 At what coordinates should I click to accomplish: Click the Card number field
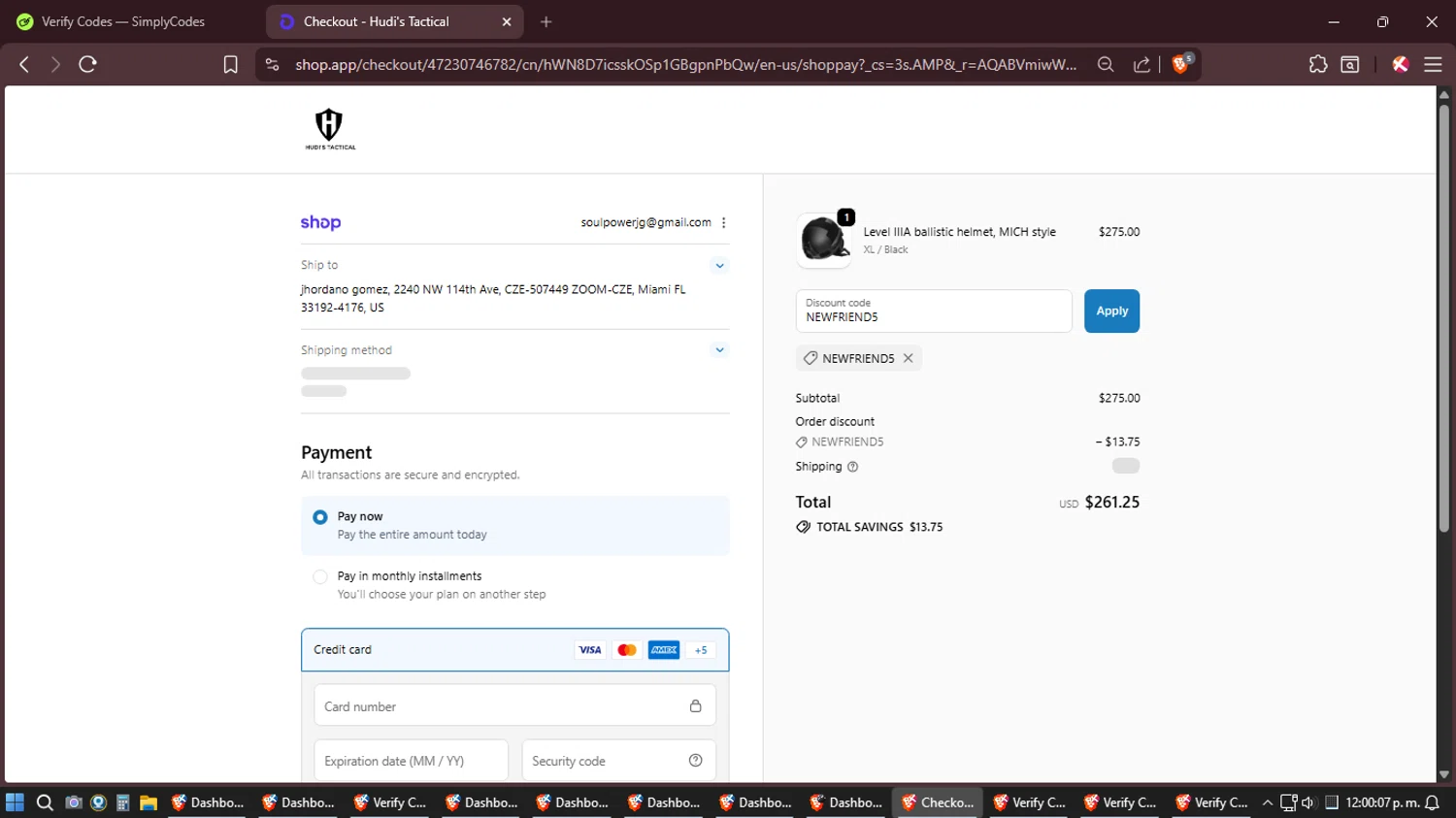pos(514,705)
